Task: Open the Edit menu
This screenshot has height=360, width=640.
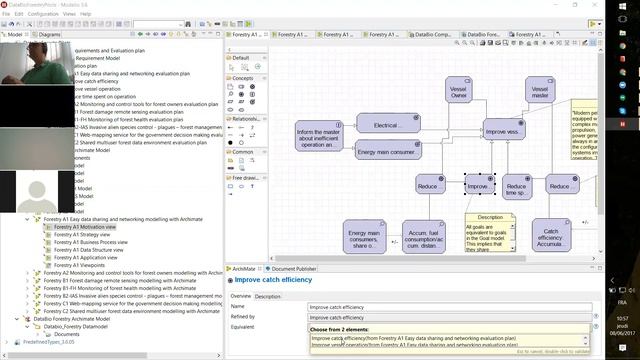Action: [19, 14]
